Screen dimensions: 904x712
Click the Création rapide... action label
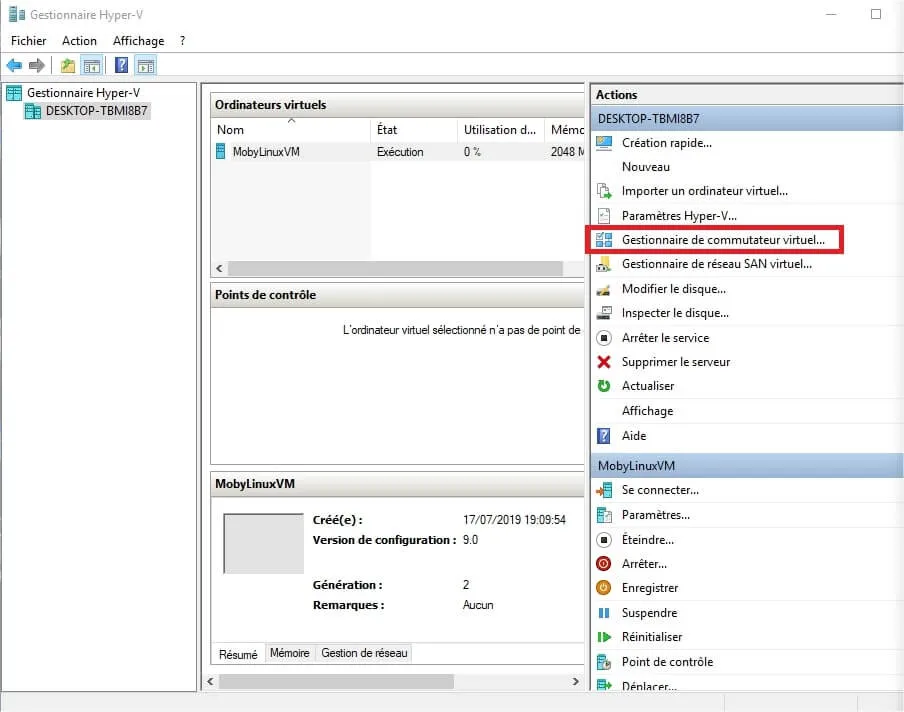point(666,142)
